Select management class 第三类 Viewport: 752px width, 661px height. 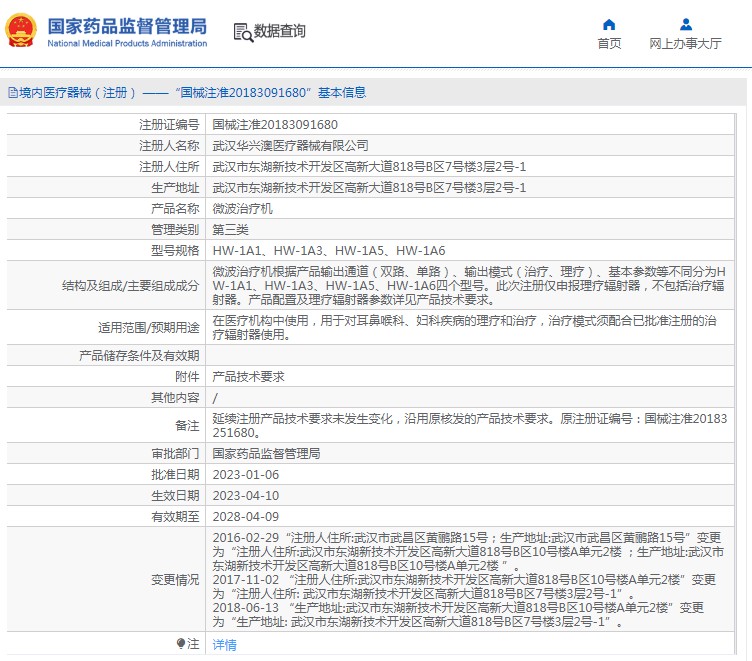point(231,229)
